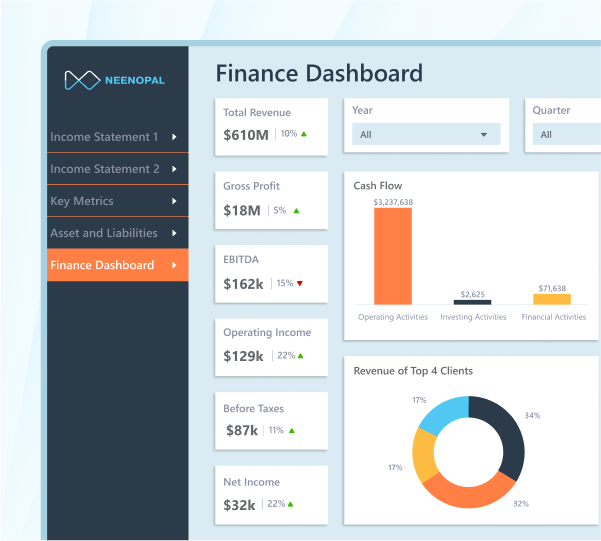Click the Total Revenue card title
This screenshot has height=541, width=601.
[257, 113]
